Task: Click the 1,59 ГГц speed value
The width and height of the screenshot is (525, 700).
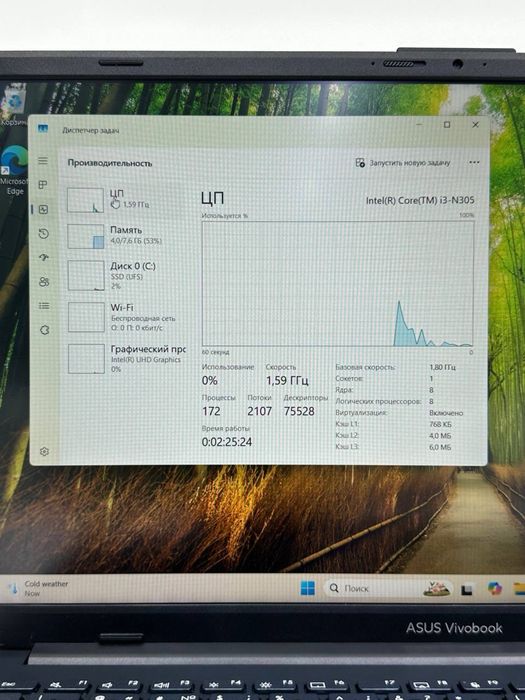Action: pyautogui.click(x=287, y=380)
